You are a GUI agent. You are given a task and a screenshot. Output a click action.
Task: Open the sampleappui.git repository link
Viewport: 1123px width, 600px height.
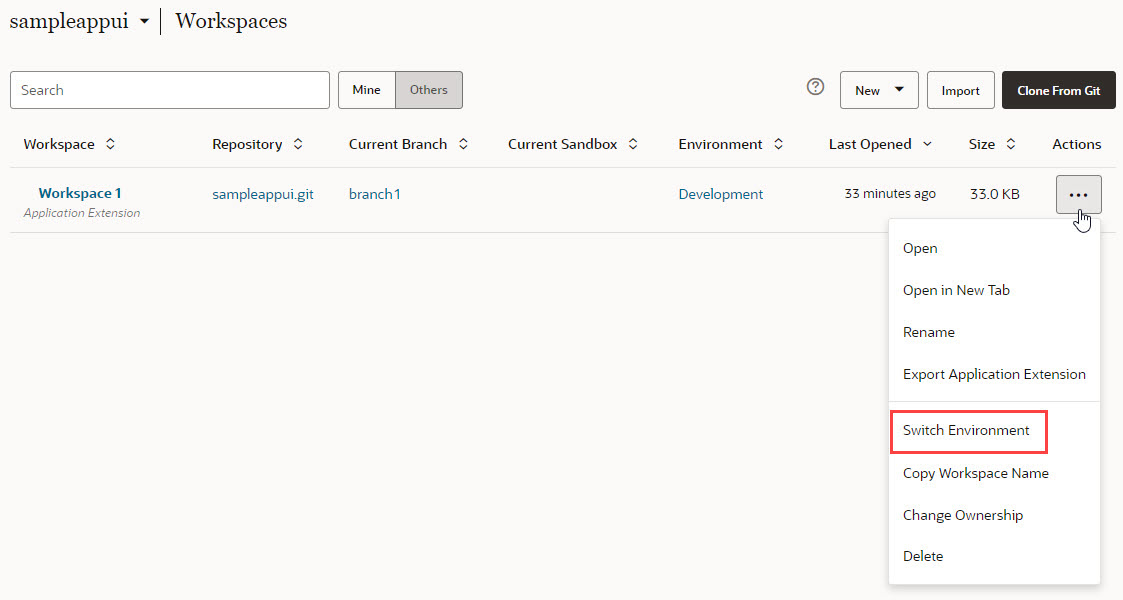coord(263,194)
